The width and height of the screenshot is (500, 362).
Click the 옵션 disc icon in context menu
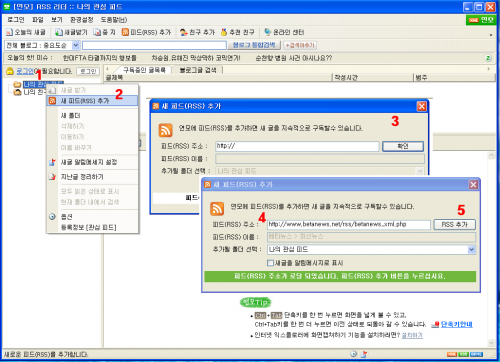[52, 217]
